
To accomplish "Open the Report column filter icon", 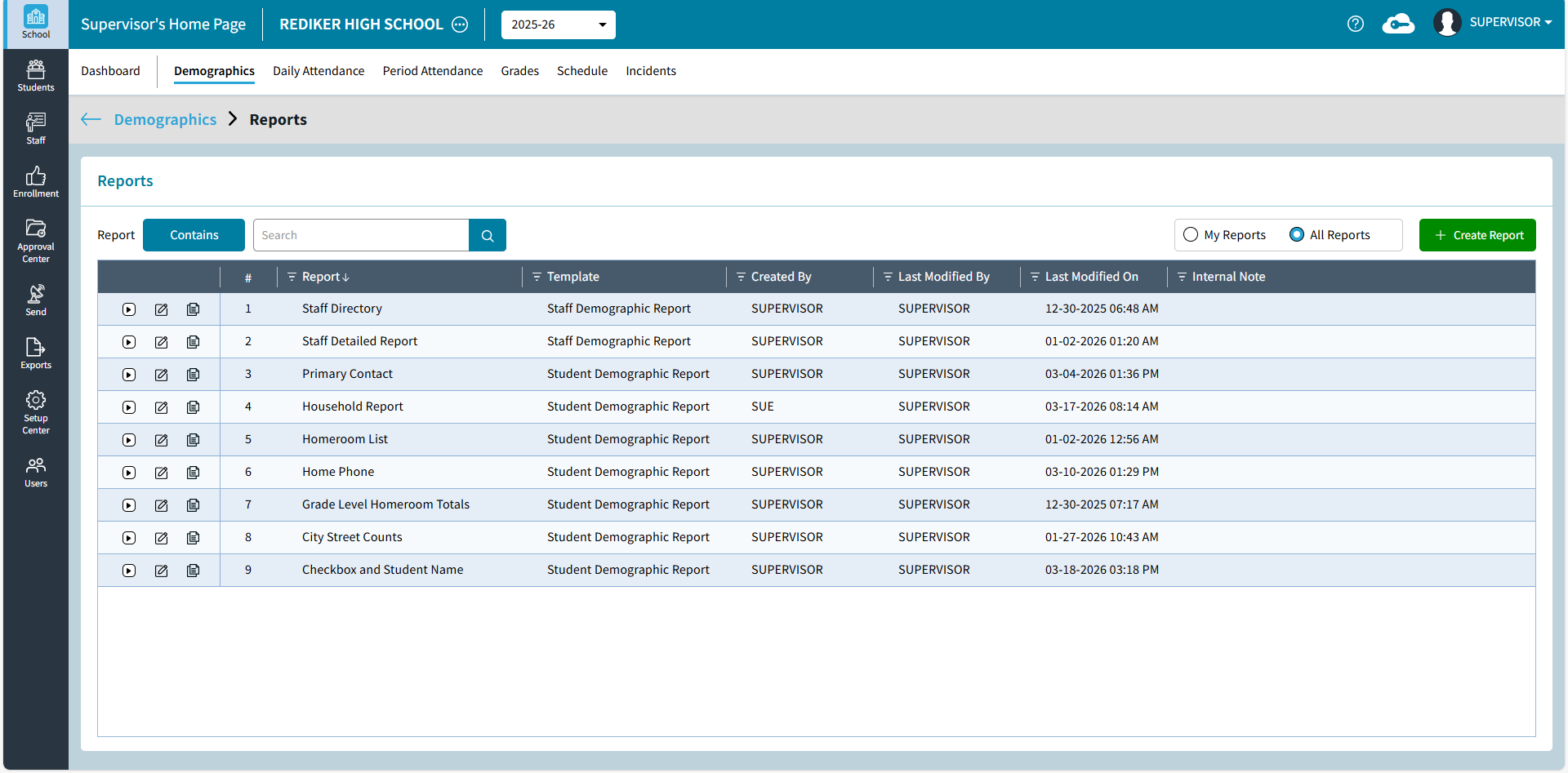I will tap(292, 277).
